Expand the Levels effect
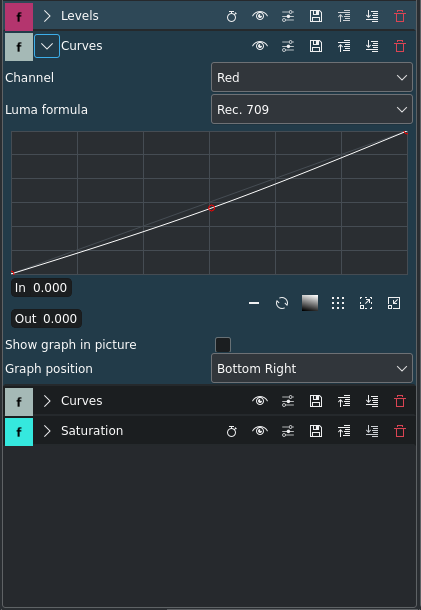Viewport: 421px width, 610px height. tap(47, 16)
